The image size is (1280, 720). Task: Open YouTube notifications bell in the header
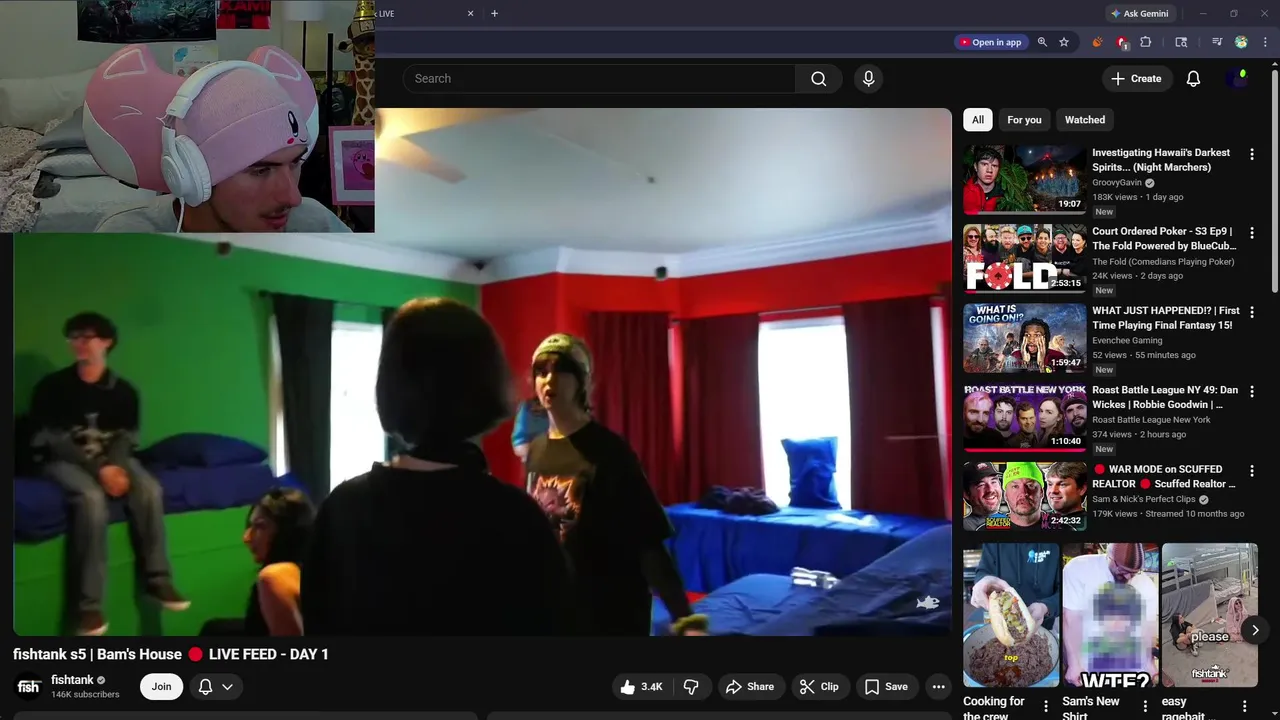pos(1193,79)
